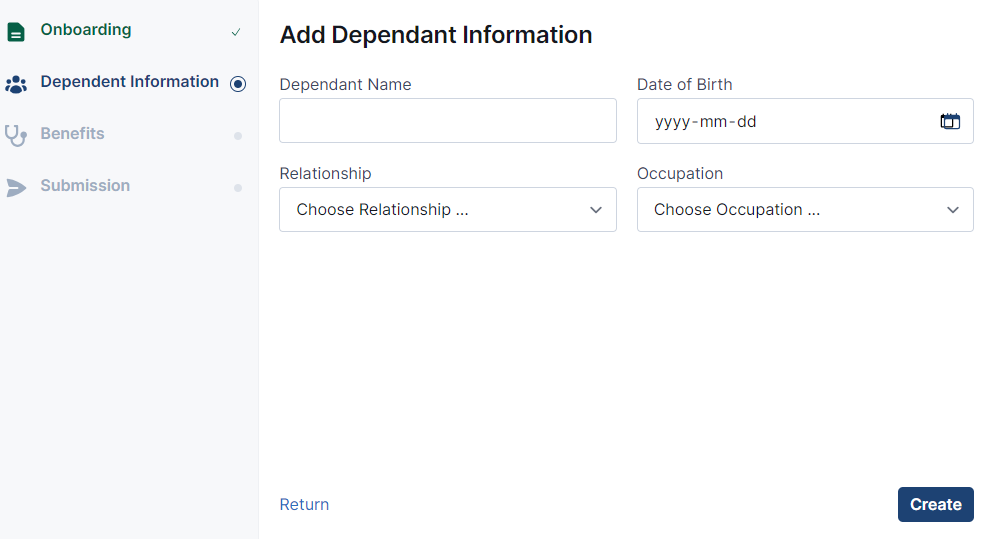This screenshot has width=993, height=539.
Task: Click the Dependent Information people icon
Action: pos(16,84)
